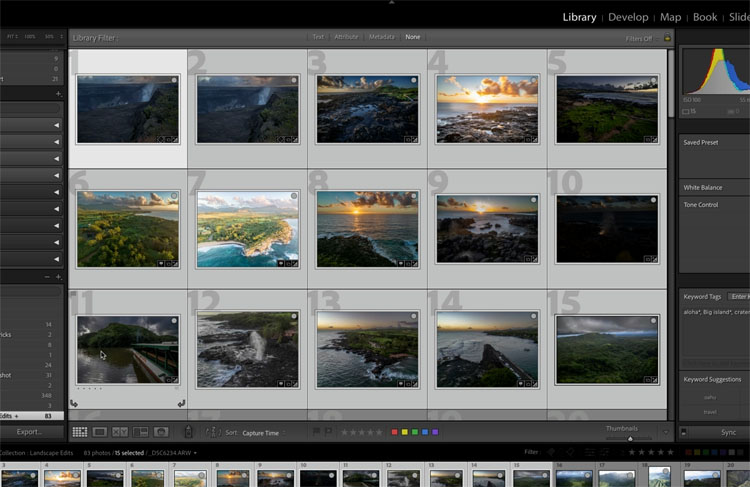Flag photo as rejected in the toolbar
The image size is (750, 487).
328,432
